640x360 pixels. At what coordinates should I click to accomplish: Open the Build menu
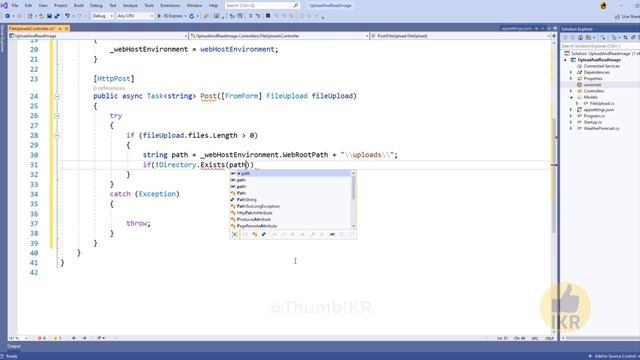point(78,6)
